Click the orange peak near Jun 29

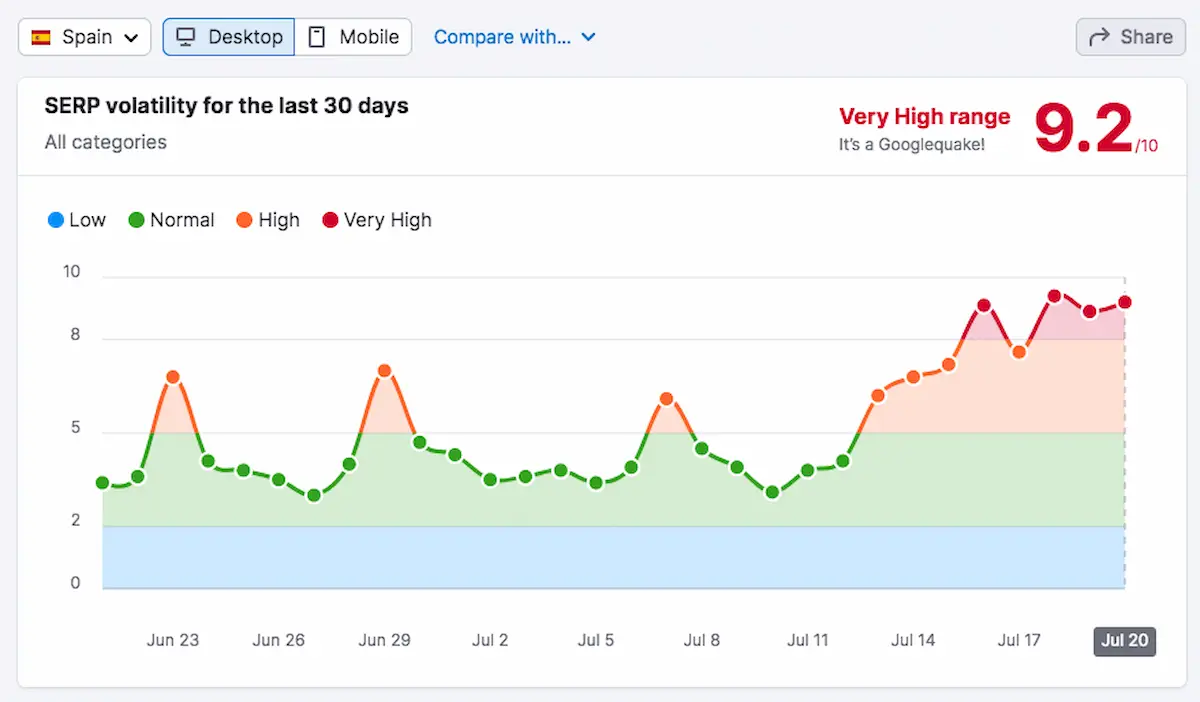click(x=384, y=371)
